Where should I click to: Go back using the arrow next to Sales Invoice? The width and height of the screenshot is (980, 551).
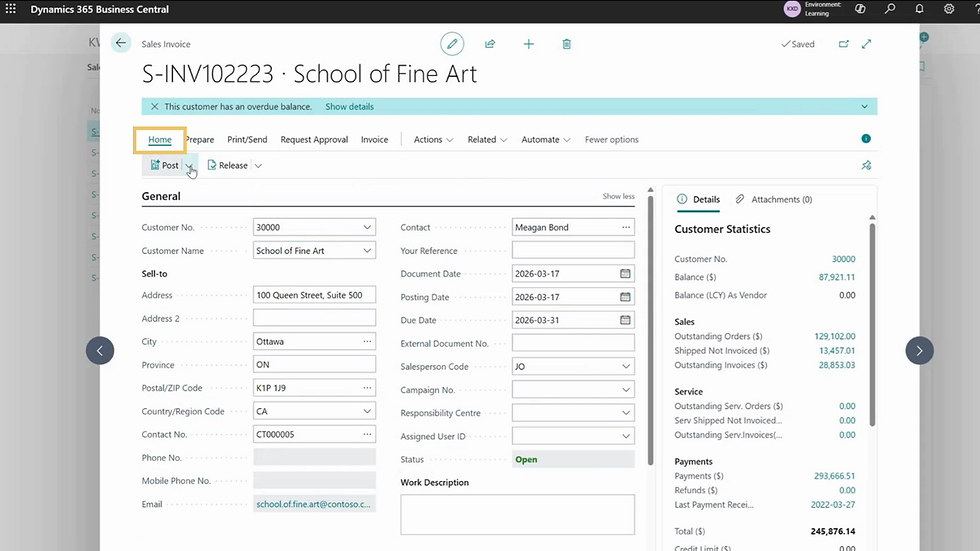point(121,43)
